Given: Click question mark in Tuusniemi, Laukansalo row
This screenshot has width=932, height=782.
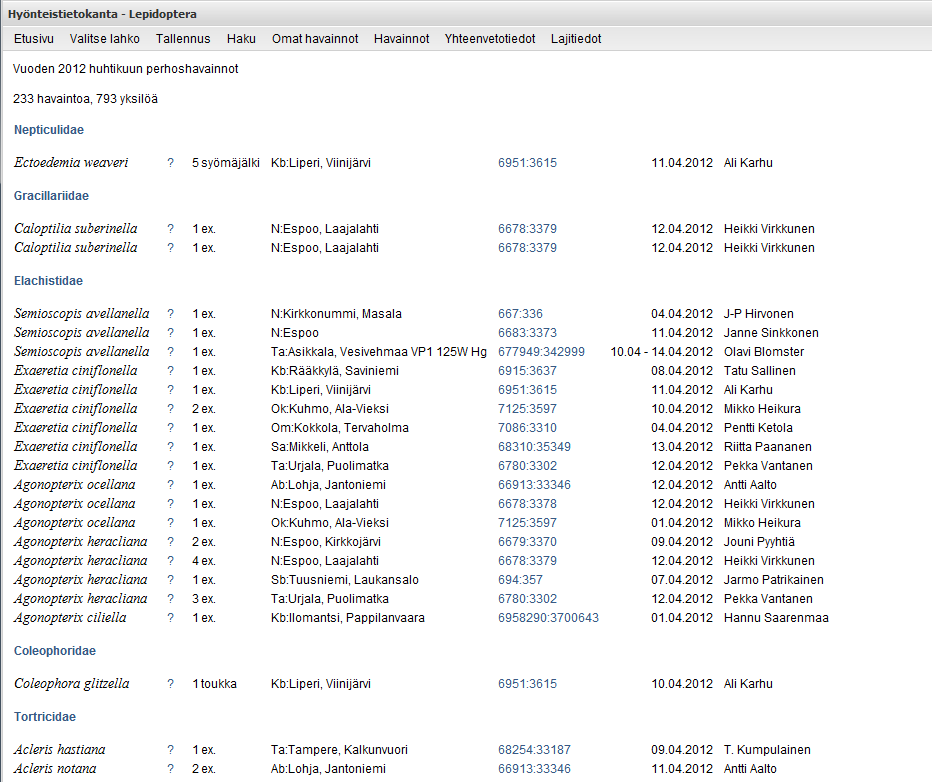Looking at the screenshot, I should click(x=171, y=580).
